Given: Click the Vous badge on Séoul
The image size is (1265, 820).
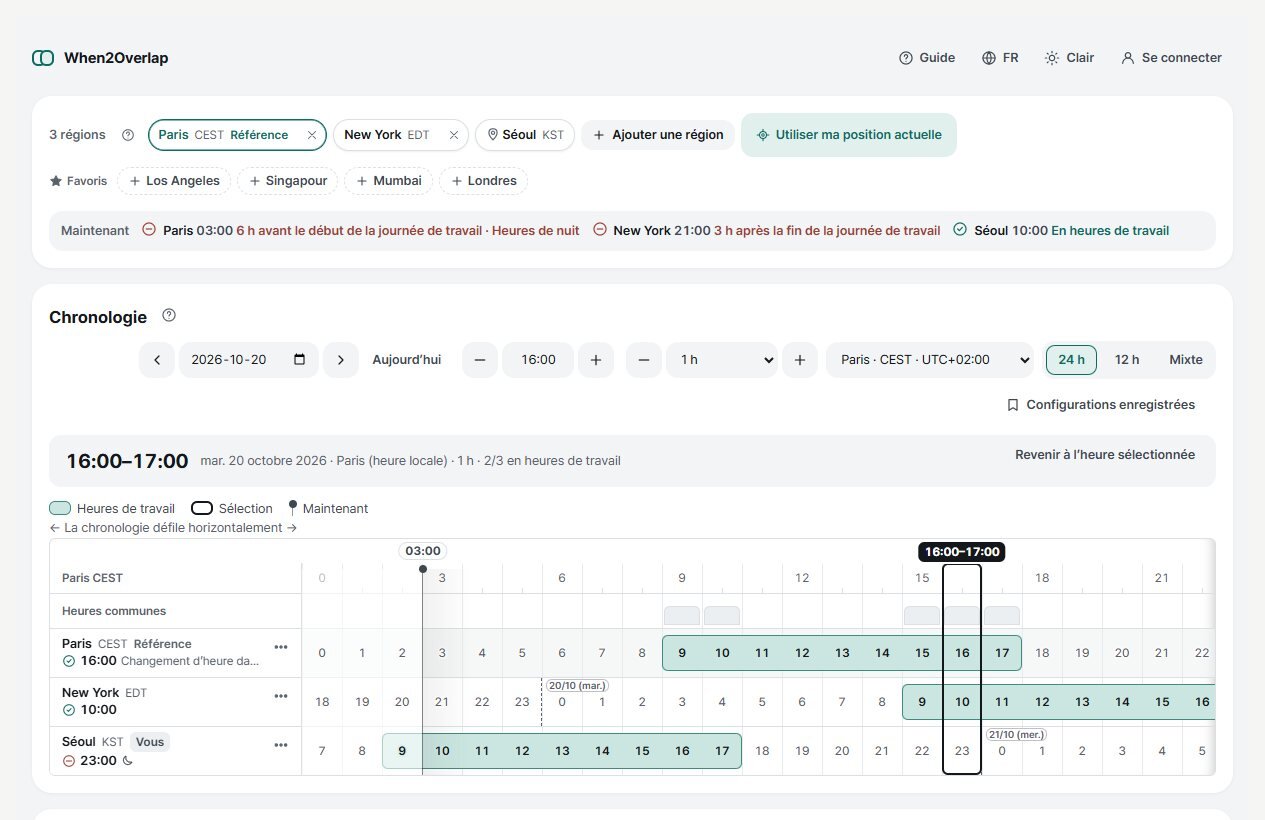Looking at the screenshot, I should point(150,742).
